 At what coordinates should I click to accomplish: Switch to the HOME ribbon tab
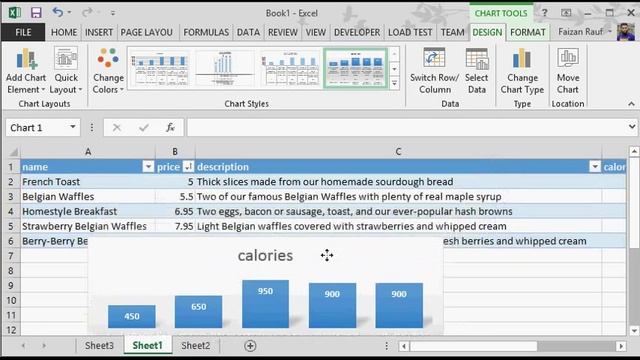pyautogui.click(x=64, y=32)
